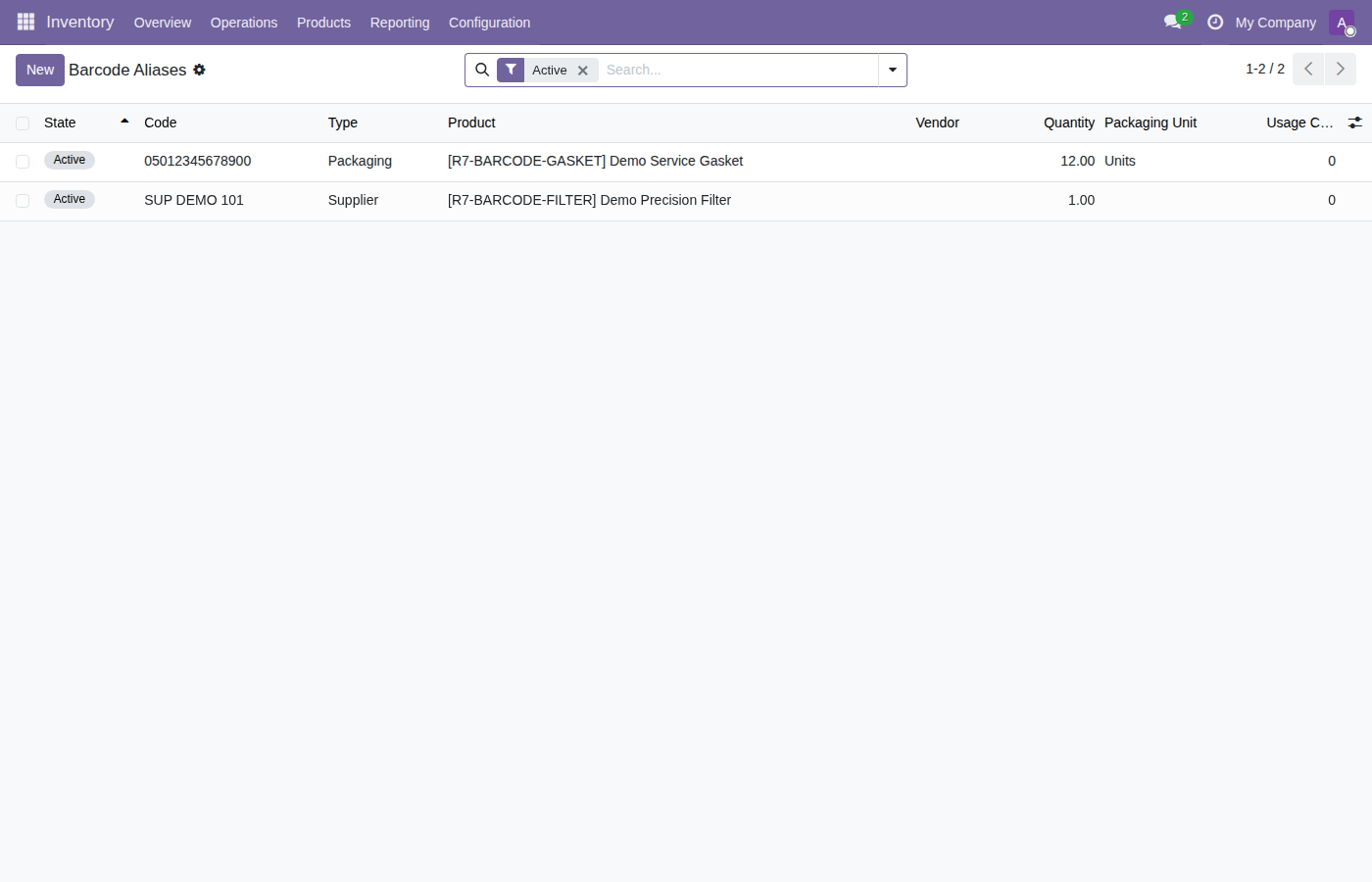Image resolution: width=1372 pixels, height=882 pixels.
Task: Open optional columns adjust icon
Action: click(x=1355, y=122)
